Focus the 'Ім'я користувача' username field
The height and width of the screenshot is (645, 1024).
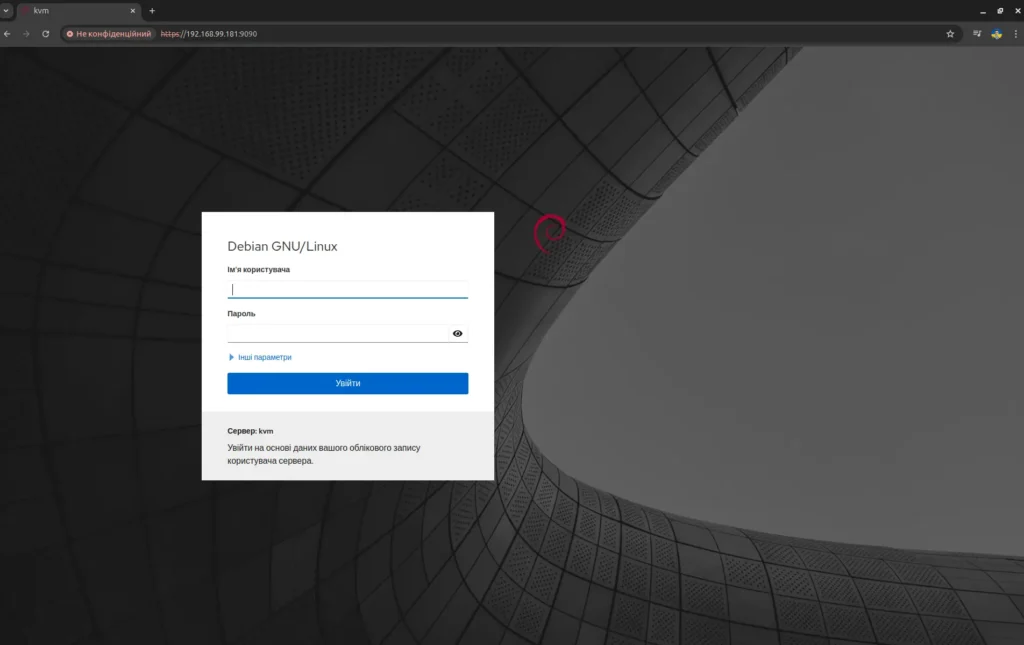point(347,289)
